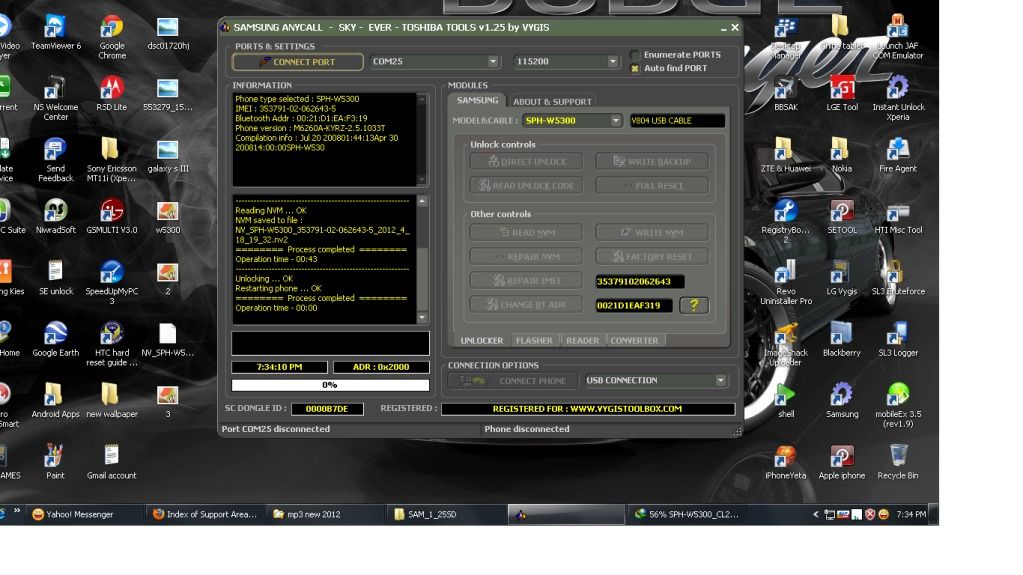Switch to the SAMSUNG module tab
The image size is (1023, 575).
(477, 101)
